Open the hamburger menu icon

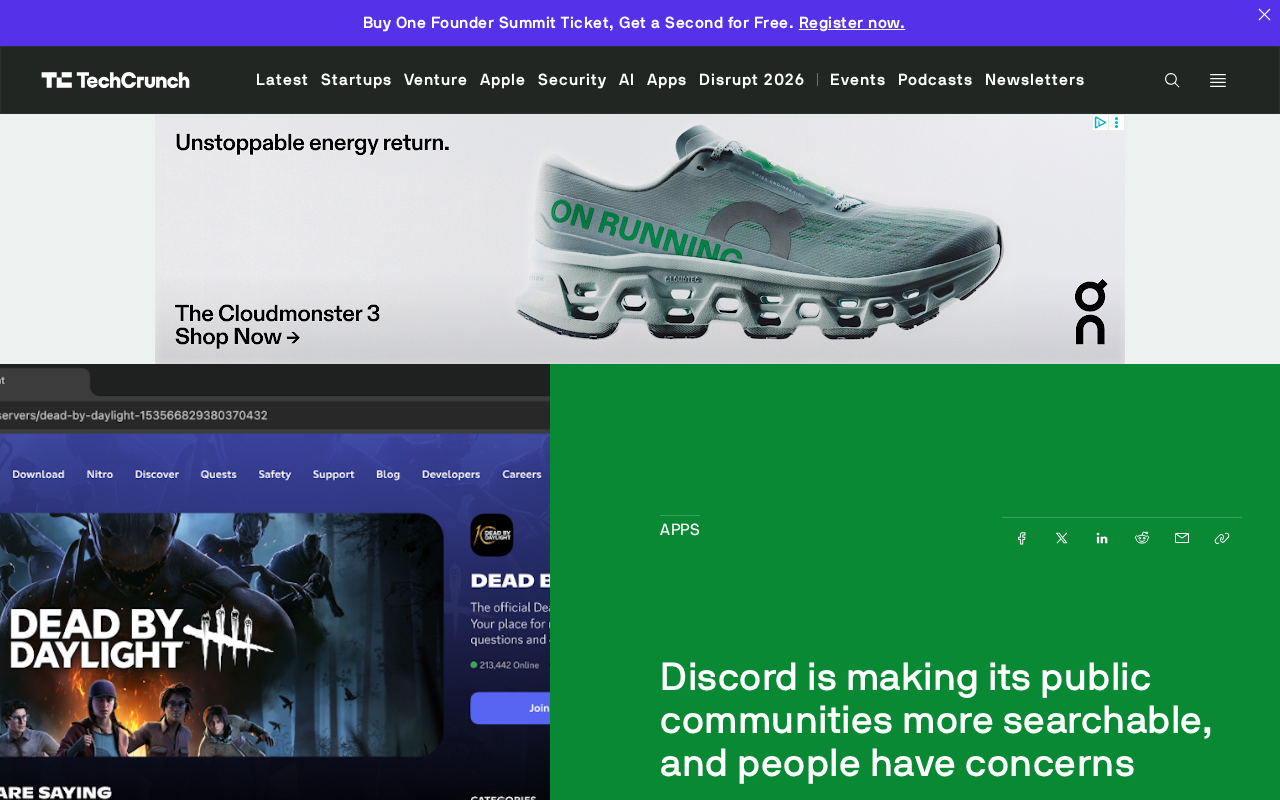tap(1218, 80)
